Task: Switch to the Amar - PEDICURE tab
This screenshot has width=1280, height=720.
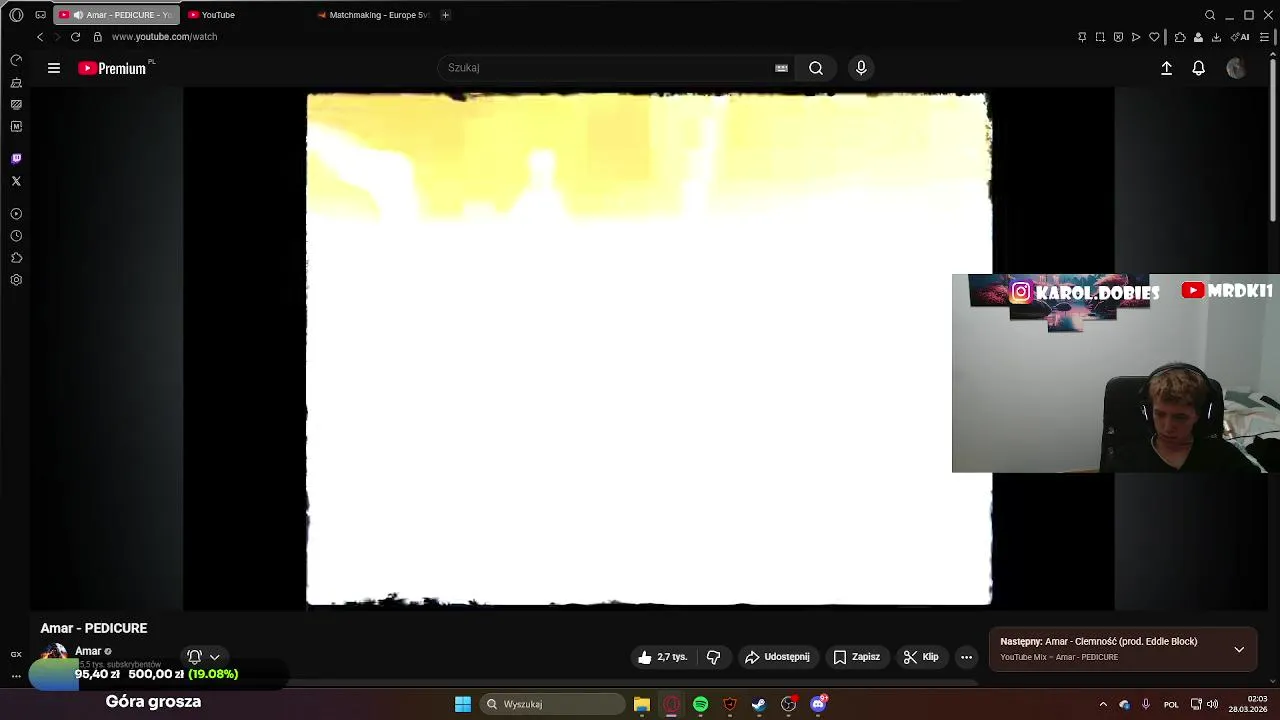Action: point(117,15)
